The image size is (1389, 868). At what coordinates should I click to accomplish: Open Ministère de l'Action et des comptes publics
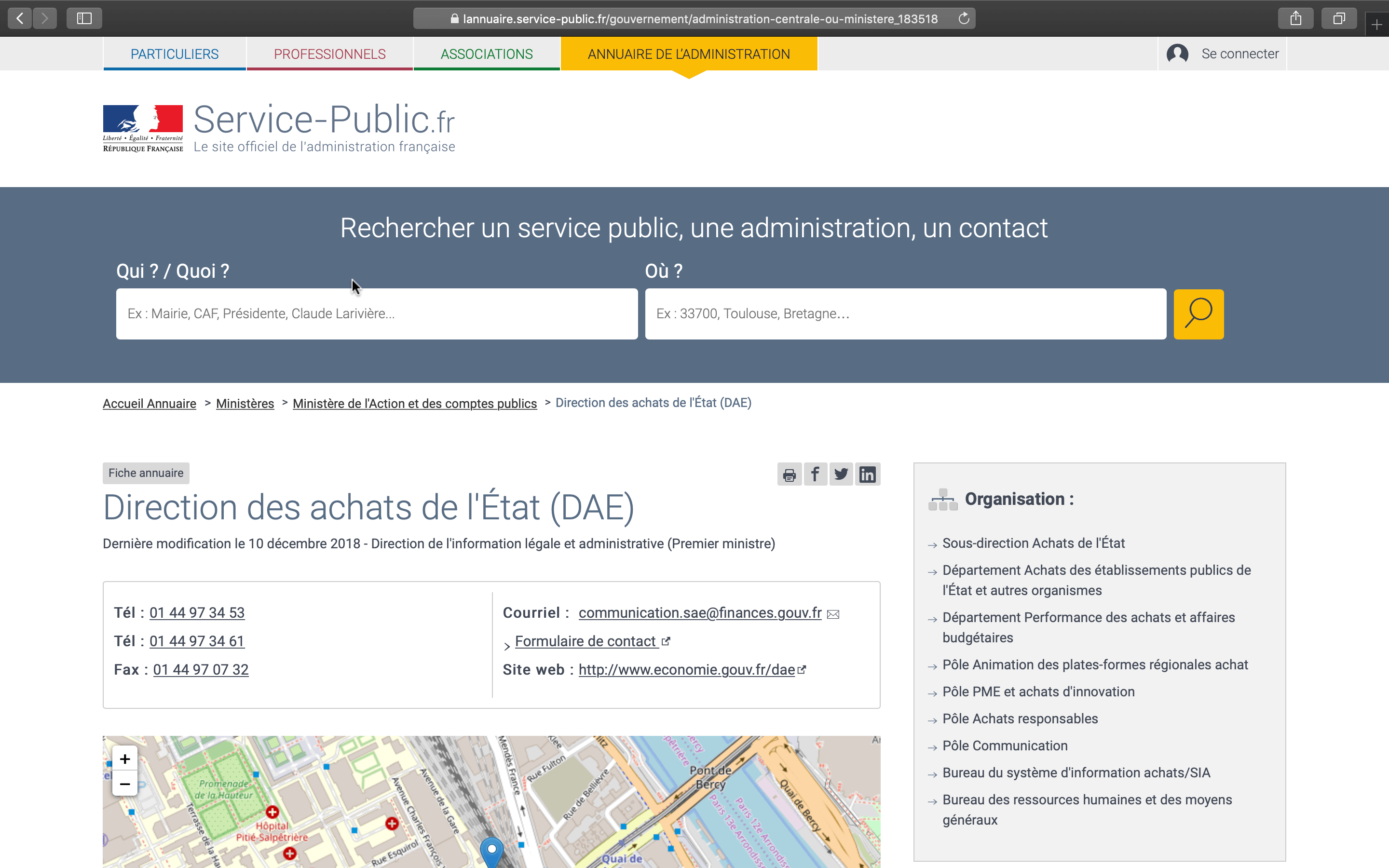(x=414, y=404)
